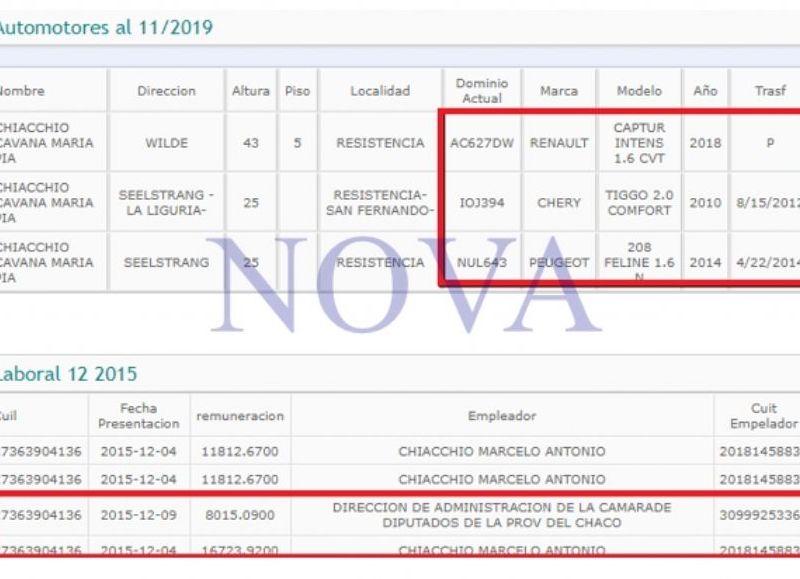Image resolution: width=800 pixels, height=579 pixels.
Task: Select the Modelo column header
Action: 639,91
